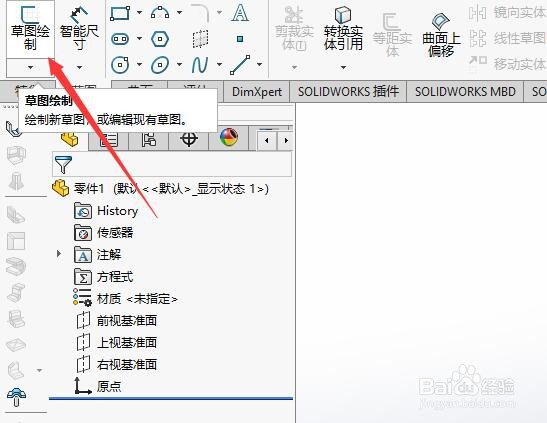This screenshot has height=423, width=547.
Task: Open the ellipse tool dropdown arrow
Action: pos(179,64)
